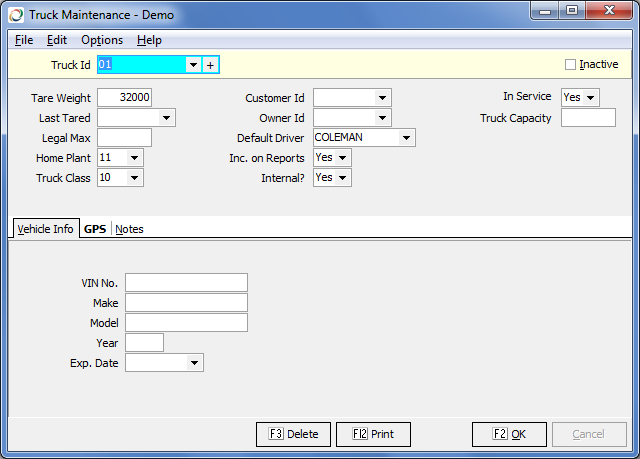Switch to the Notes tab
Viewport: 640px width, 459px height.
tap(129, 229)
